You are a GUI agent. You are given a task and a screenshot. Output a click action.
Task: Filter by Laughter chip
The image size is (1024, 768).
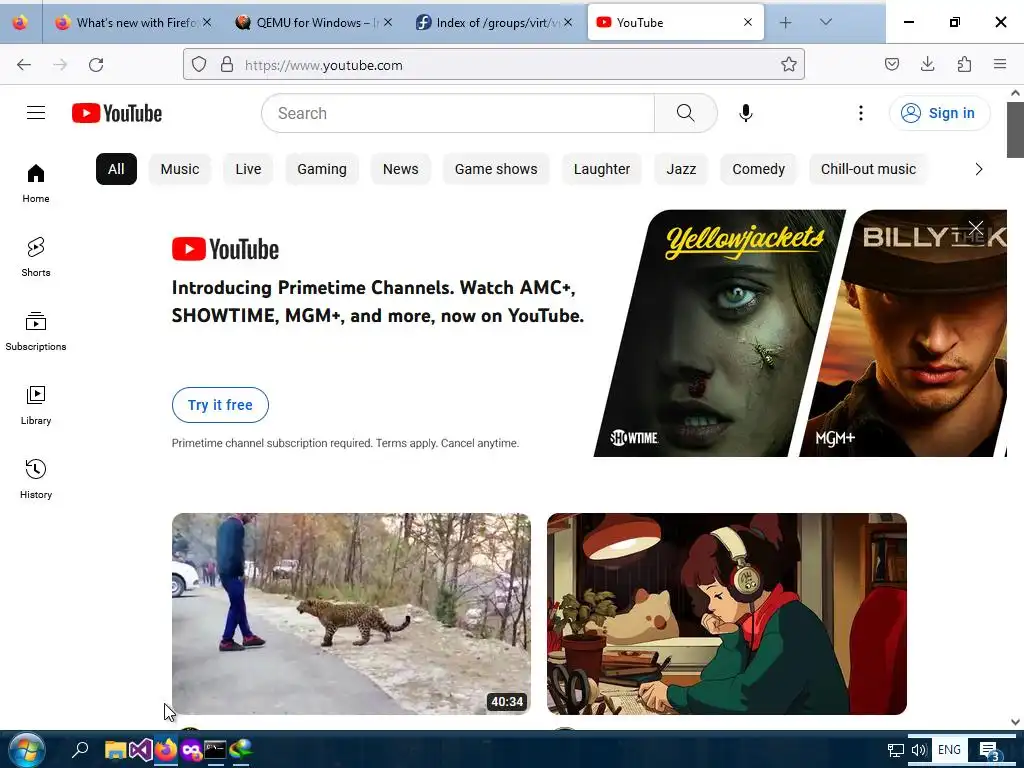pos(602,169)
